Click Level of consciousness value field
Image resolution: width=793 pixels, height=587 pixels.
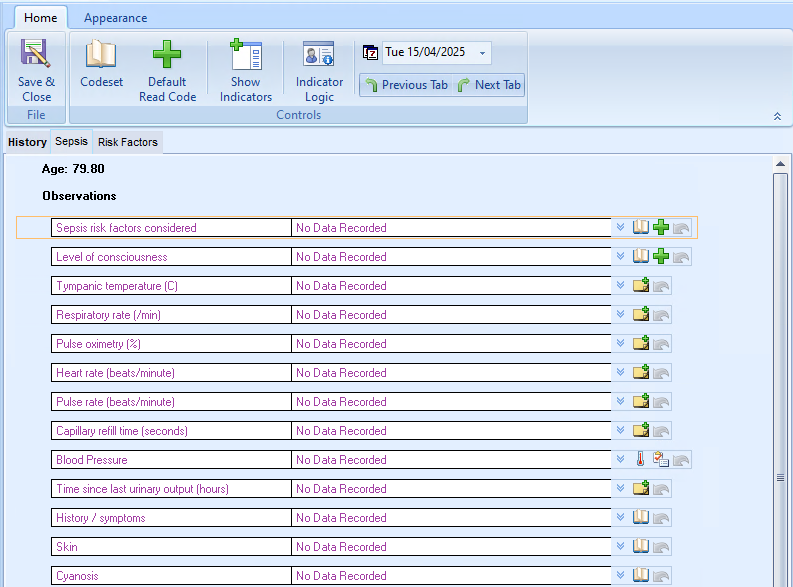(451, 256)
